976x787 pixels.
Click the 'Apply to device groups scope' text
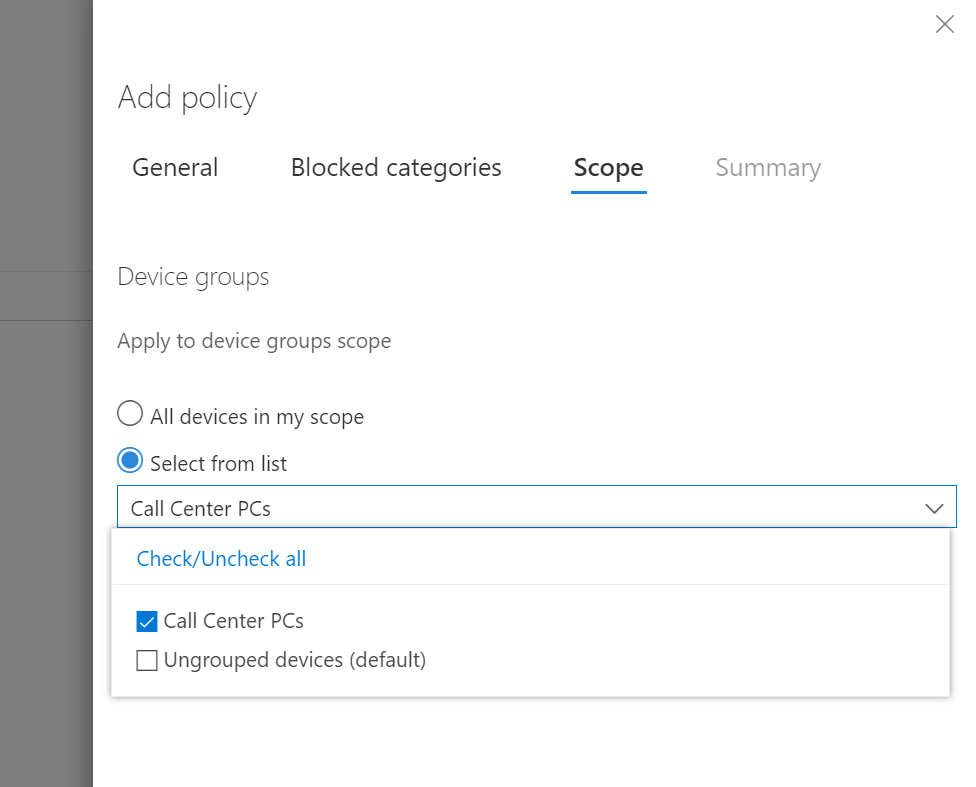coord(254,341)
